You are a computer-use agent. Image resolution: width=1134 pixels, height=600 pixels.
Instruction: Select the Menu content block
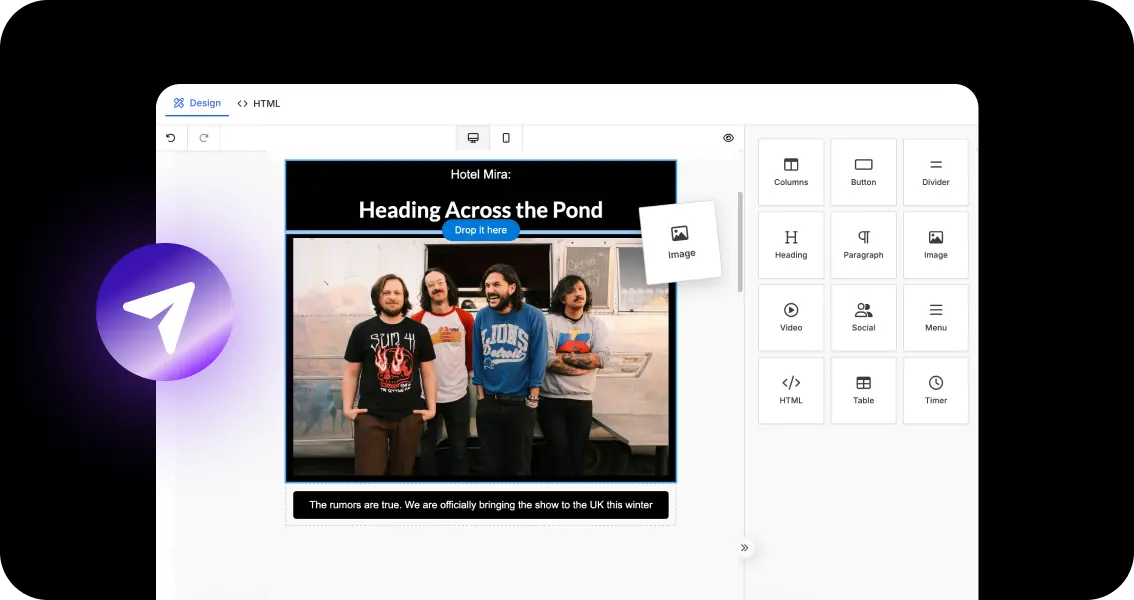(x=935, y=317)
